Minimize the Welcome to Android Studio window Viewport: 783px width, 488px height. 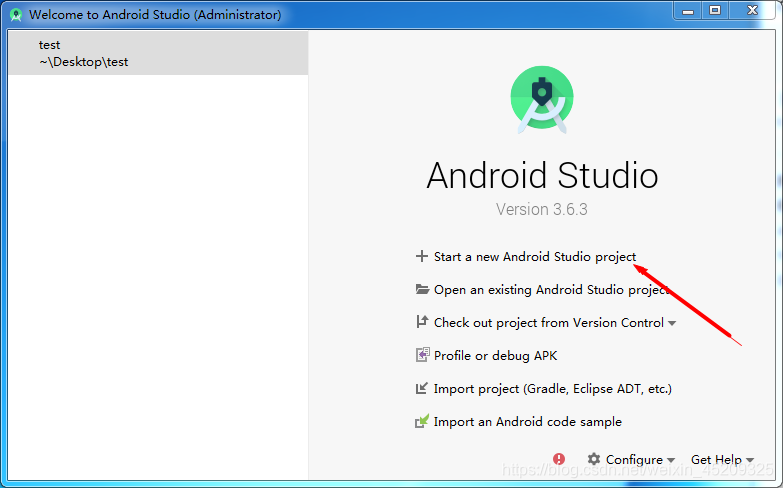pos(688,10)
